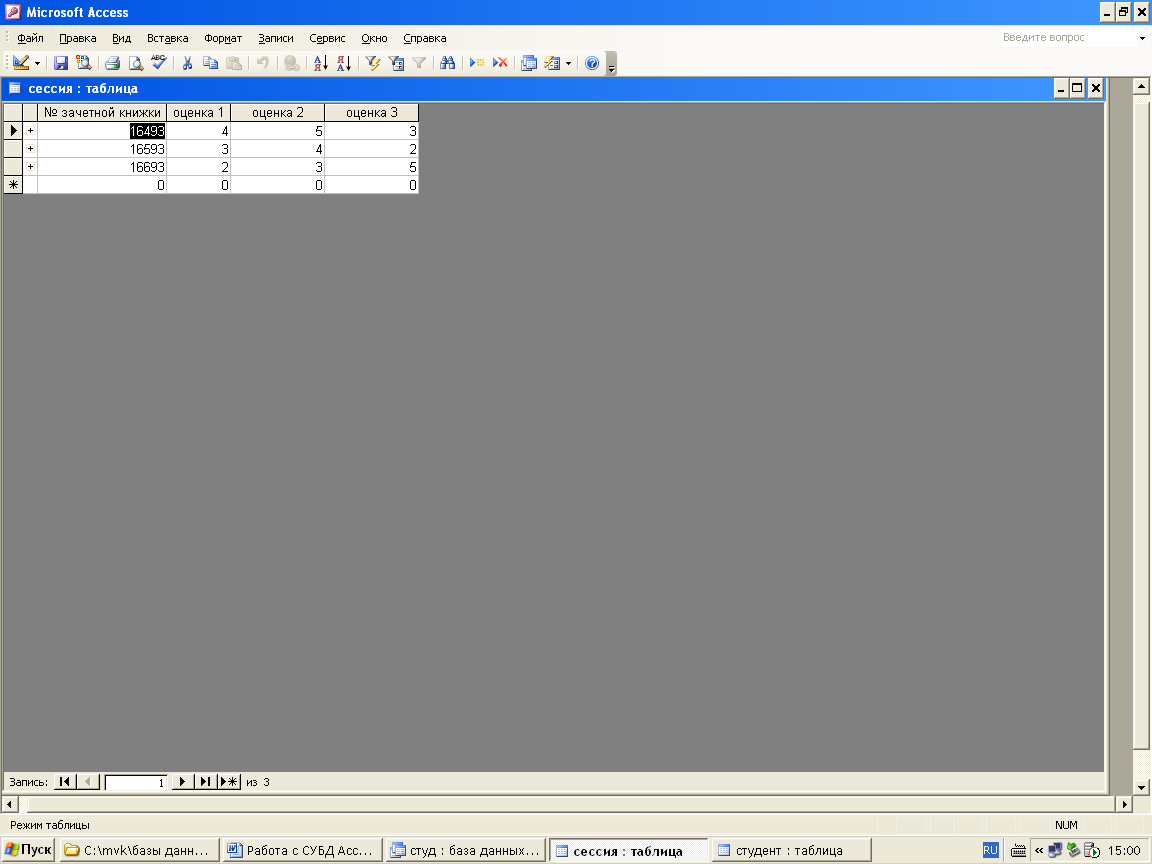Image resolution: width=1152 pixels, height=864 pixels.
Task: Open the Записи menu
Action: click(x=276, y=38)
